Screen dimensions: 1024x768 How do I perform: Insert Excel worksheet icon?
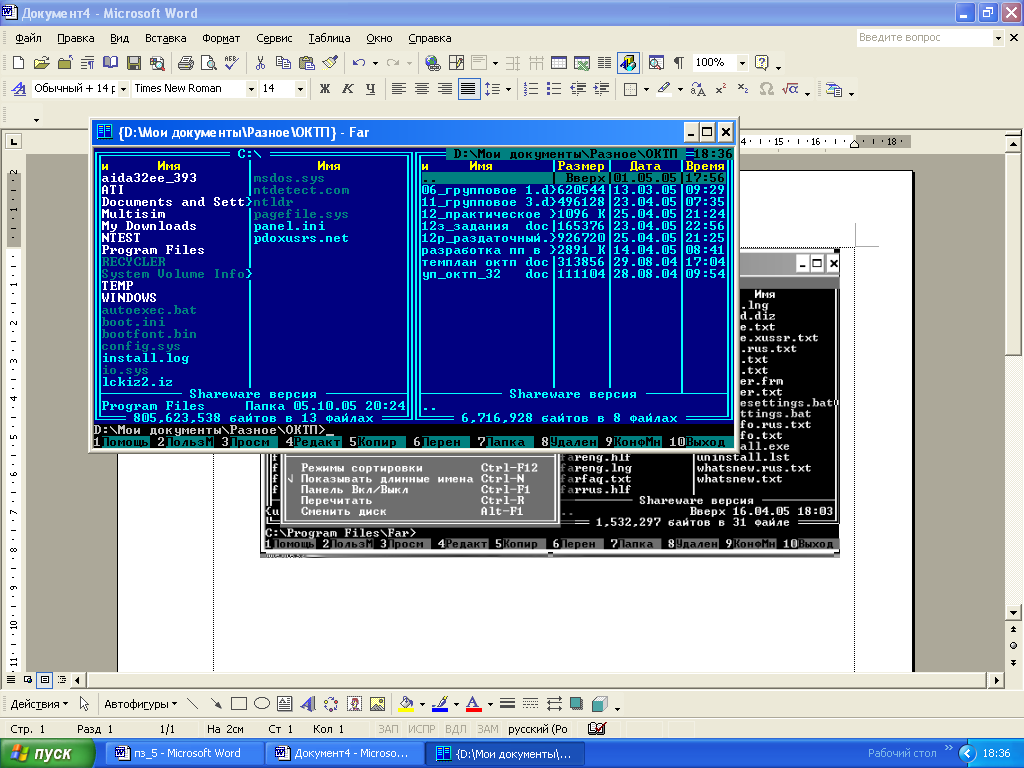[582, 63]
